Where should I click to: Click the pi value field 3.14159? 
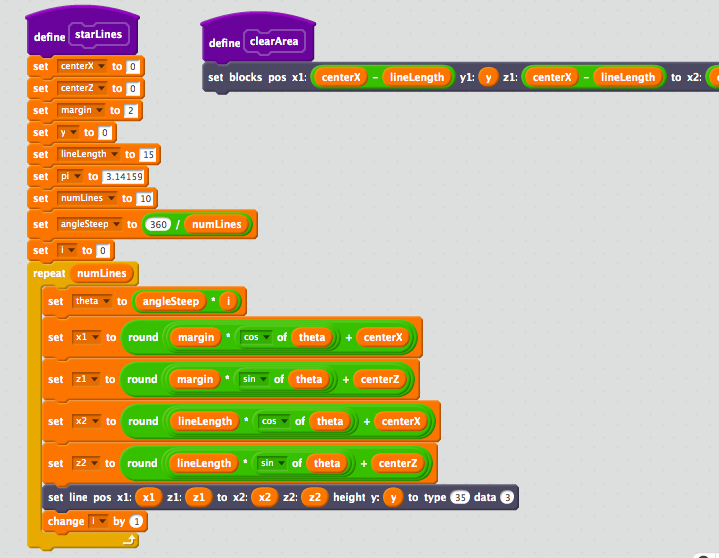pyautogui.click(x=124, y=177)
